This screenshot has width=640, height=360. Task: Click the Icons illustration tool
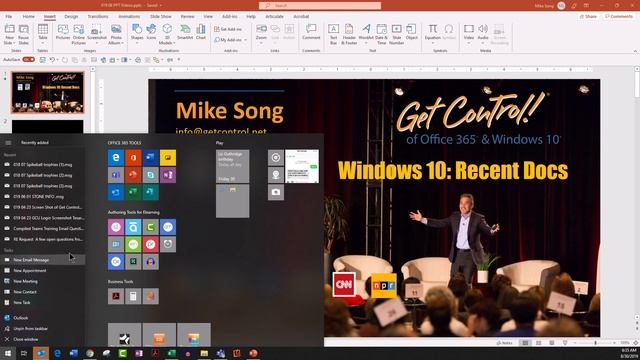(151, 33)
